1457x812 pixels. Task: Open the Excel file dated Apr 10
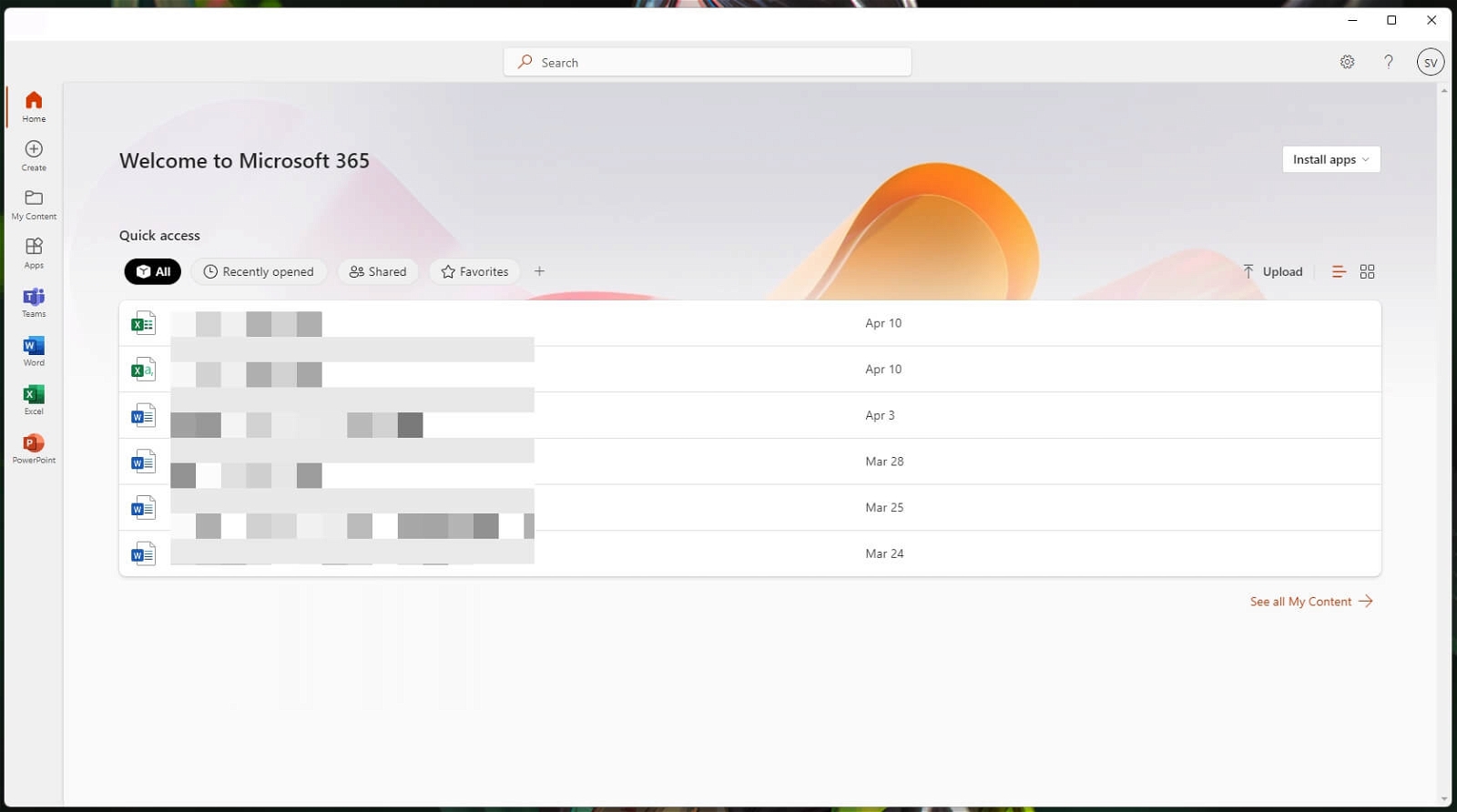749,323
